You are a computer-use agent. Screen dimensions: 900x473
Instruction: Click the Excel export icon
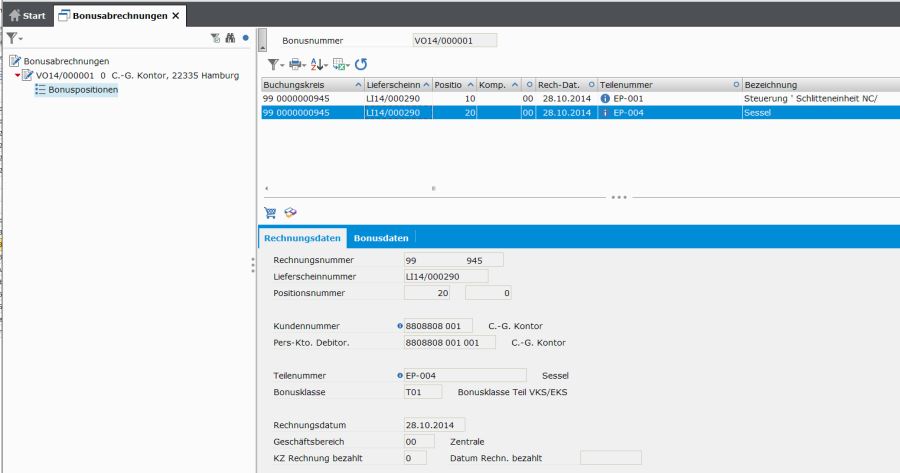tap(339, 64)
